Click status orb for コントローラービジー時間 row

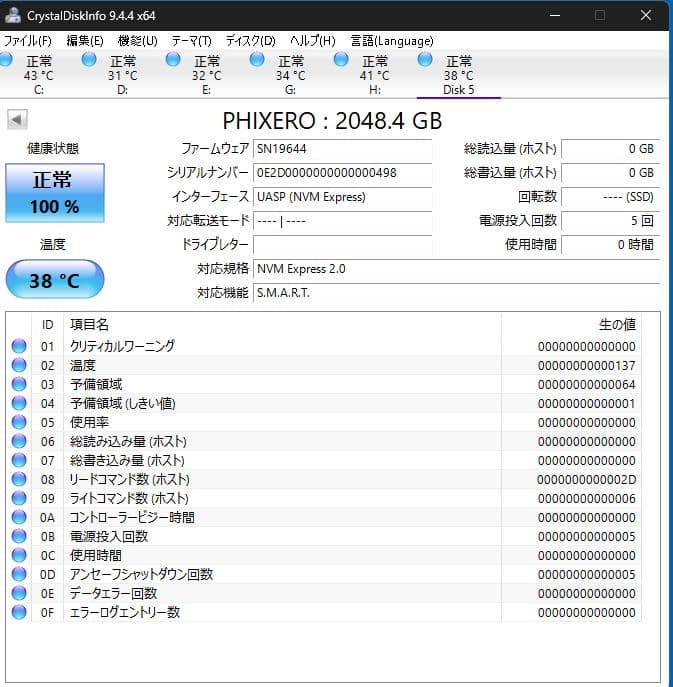[19, 517]
